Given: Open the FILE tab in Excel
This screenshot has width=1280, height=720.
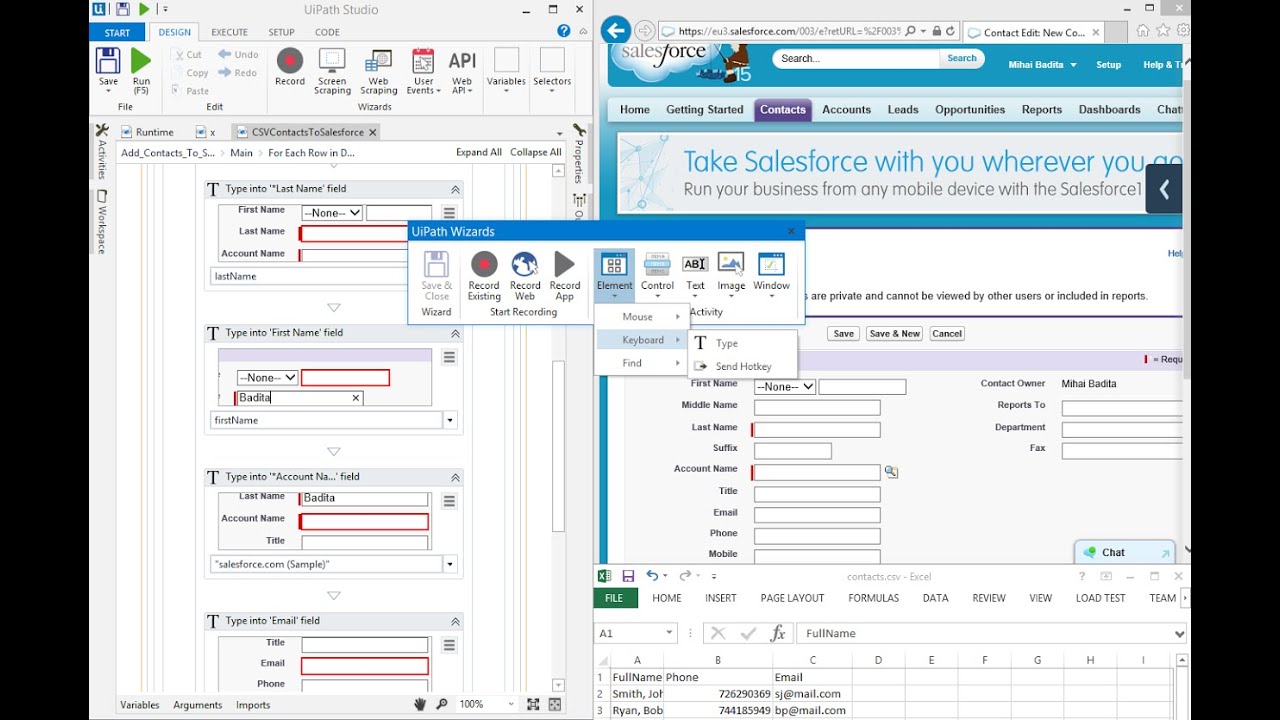Looking at the screenshot, I should pyautogui.click(x=614, y=598).
